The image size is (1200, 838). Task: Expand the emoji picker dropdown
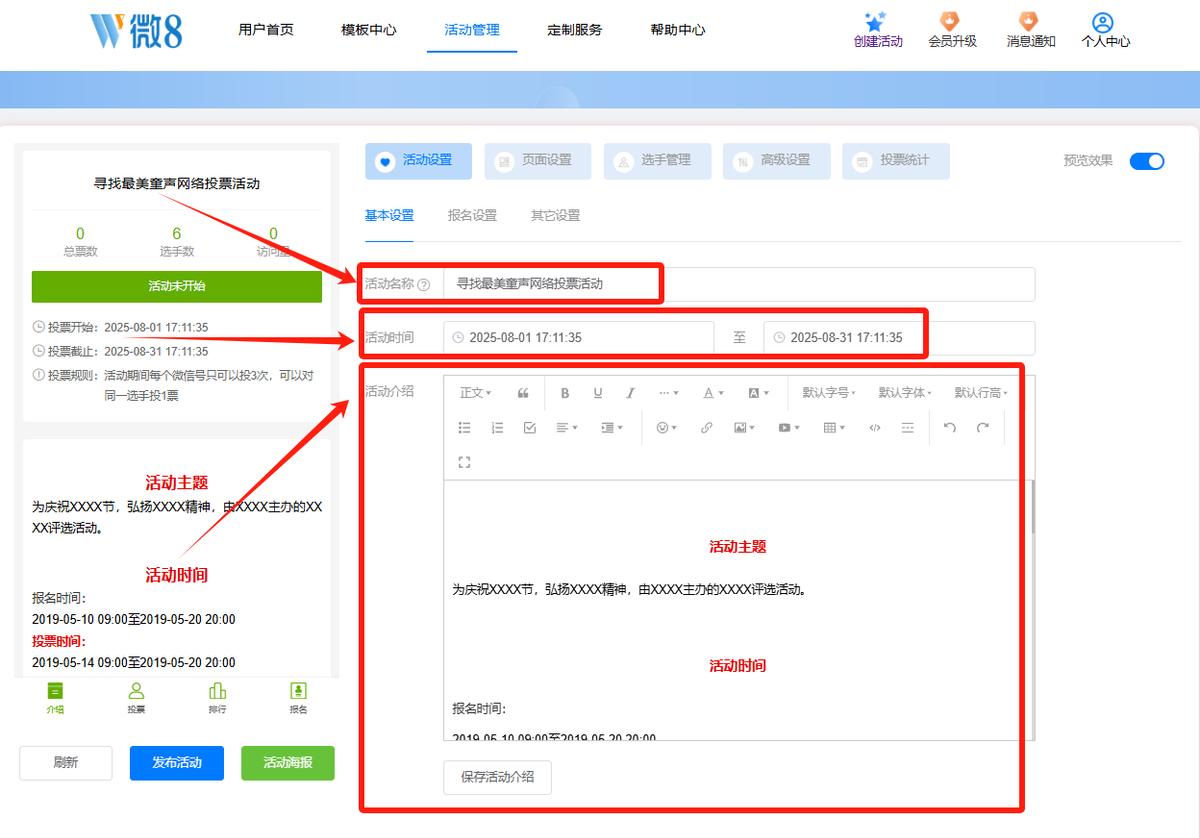666,427
